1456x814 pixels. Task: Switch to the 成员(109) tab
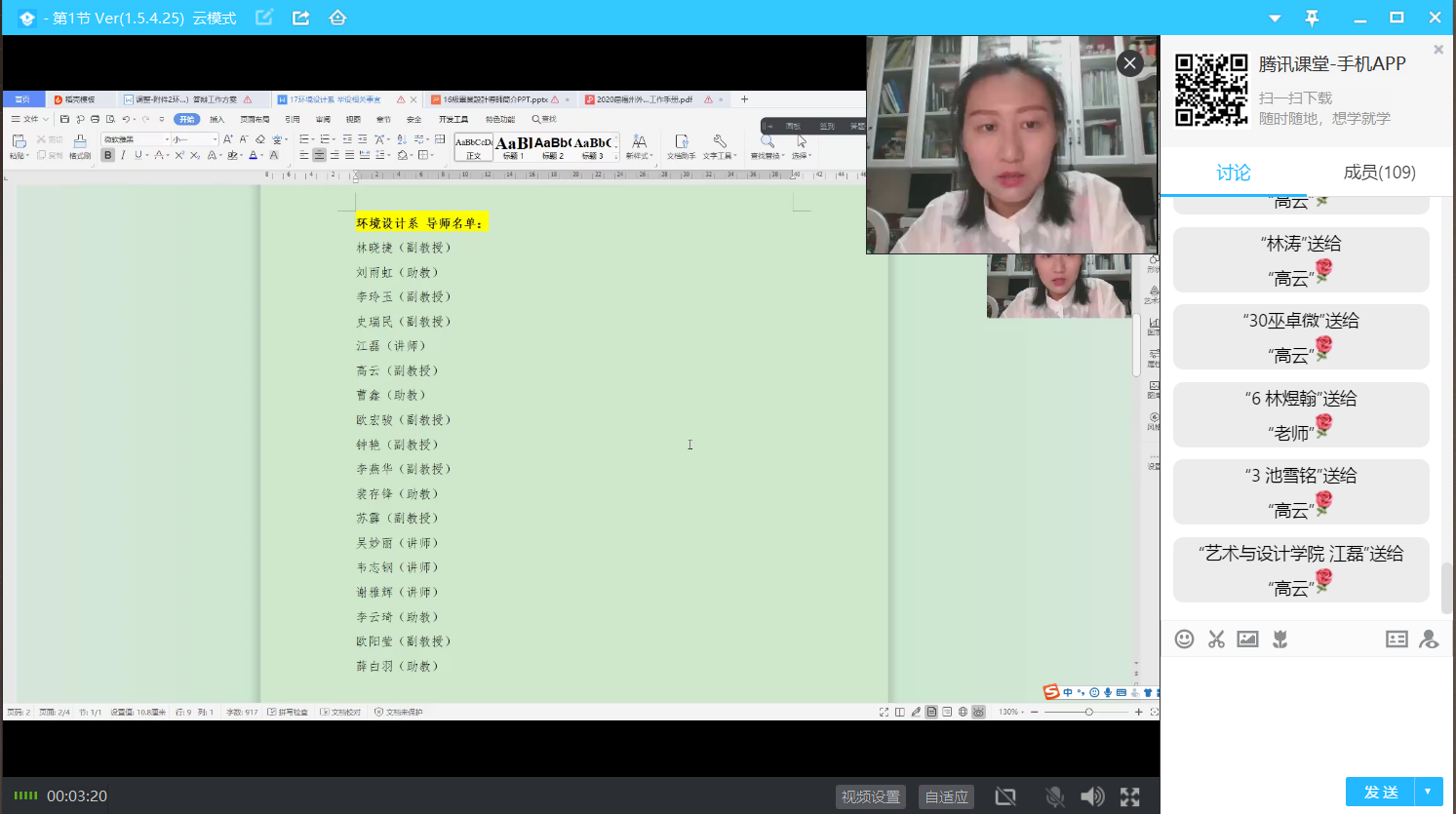[1379, 173]
